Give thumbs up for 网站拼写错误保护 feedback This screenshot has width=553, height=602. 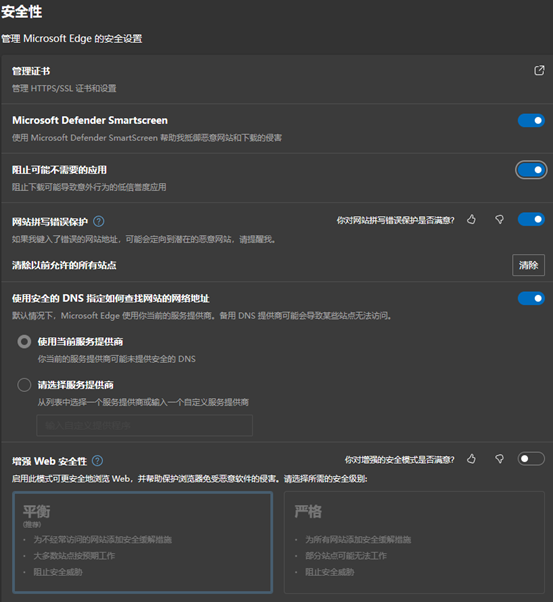471,220
